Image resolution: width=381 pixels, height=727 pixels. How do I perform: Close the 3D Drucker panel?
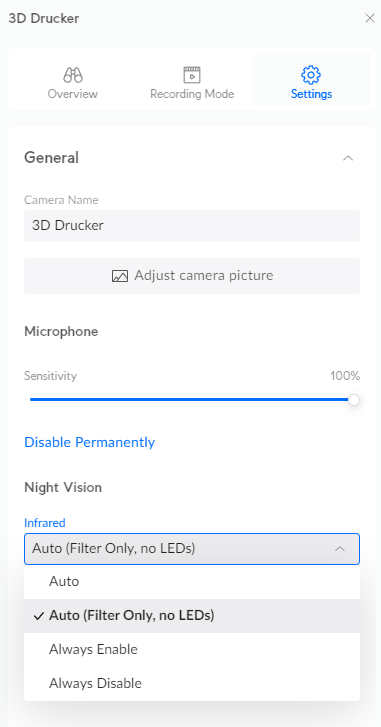369,19
